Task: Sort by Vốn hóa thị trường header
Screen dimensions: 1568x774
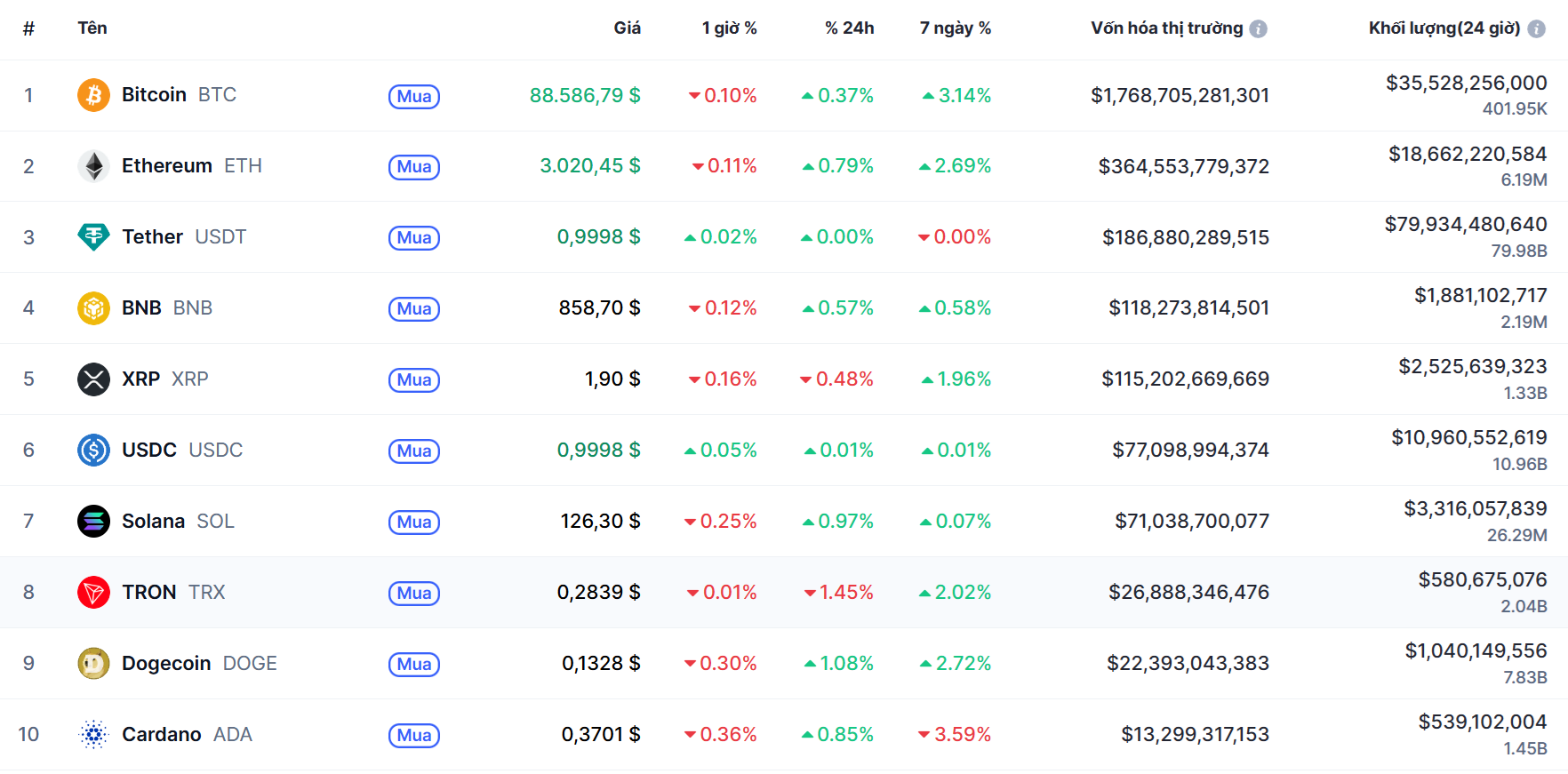Action: coord(1167,28)
